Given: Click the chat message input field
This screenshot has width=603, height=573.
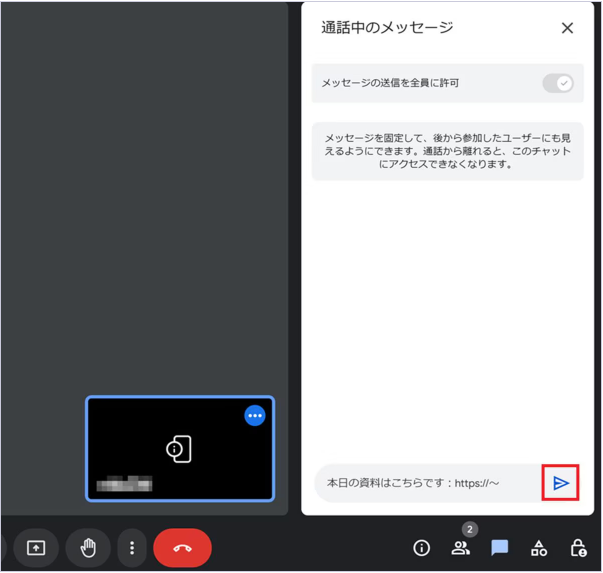Looking at the screenshot, I should (x=425, y=484).
